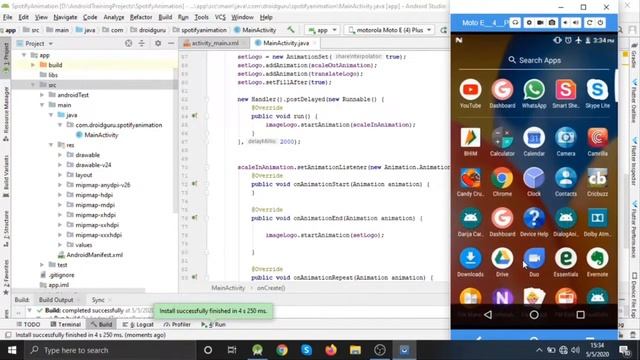Open the Build menu
The width and height of the screenshot is (640, 360).
pyautogui.click(x=165, y=17)
